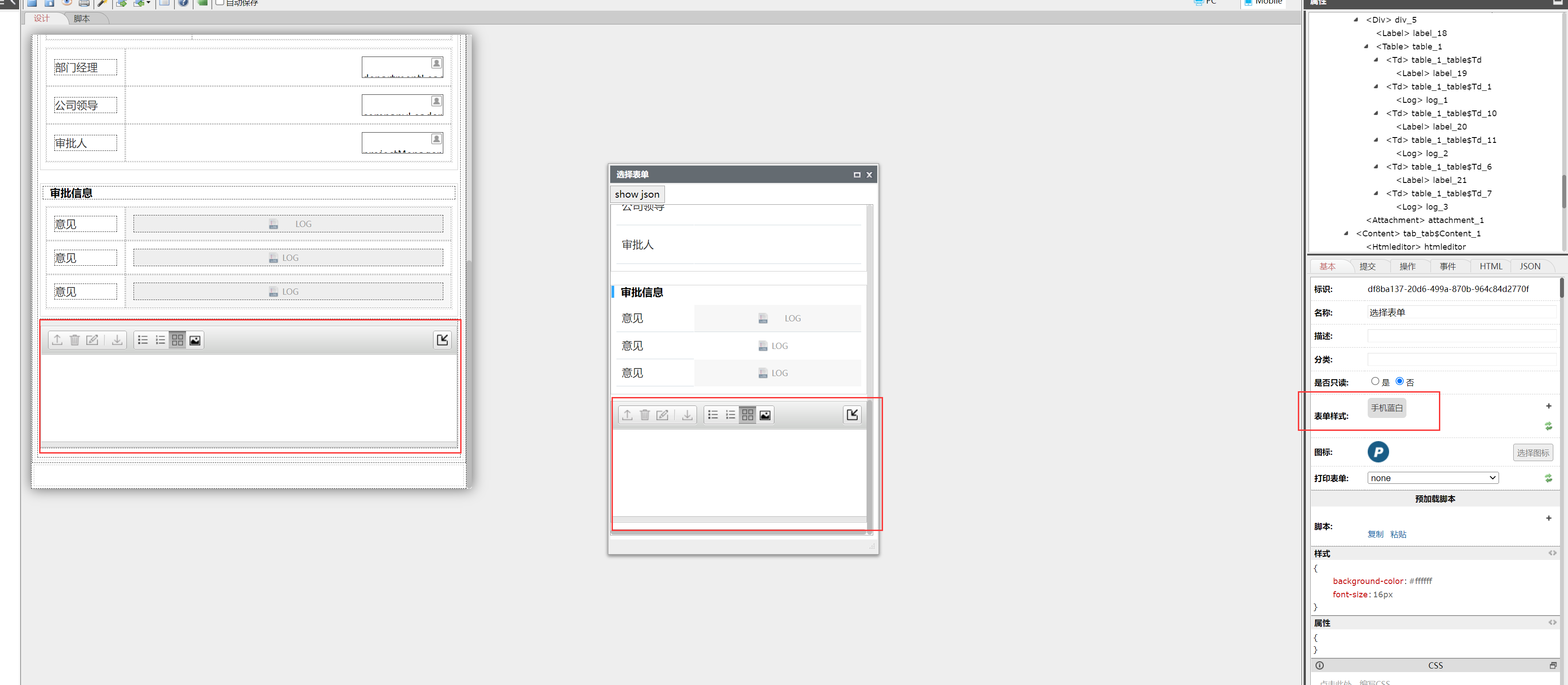The width and height of the screenshot is (1568, 685).
Task: Click minimize-arrow icon in left attachment toolbar
Action: click(442, 340)
